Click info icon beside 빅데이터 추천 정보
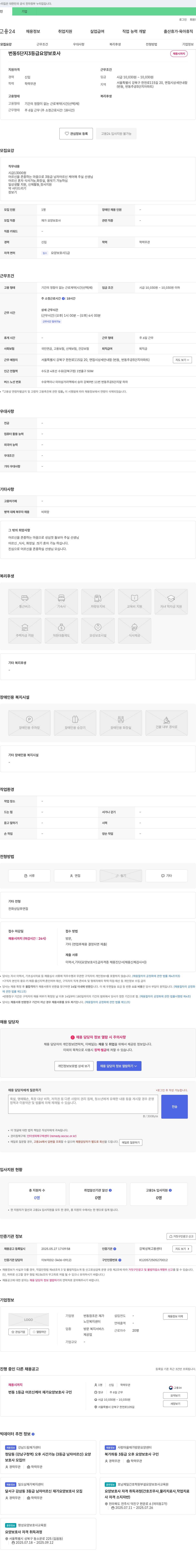This screenshot has height=1568, width=196. 33,1434
